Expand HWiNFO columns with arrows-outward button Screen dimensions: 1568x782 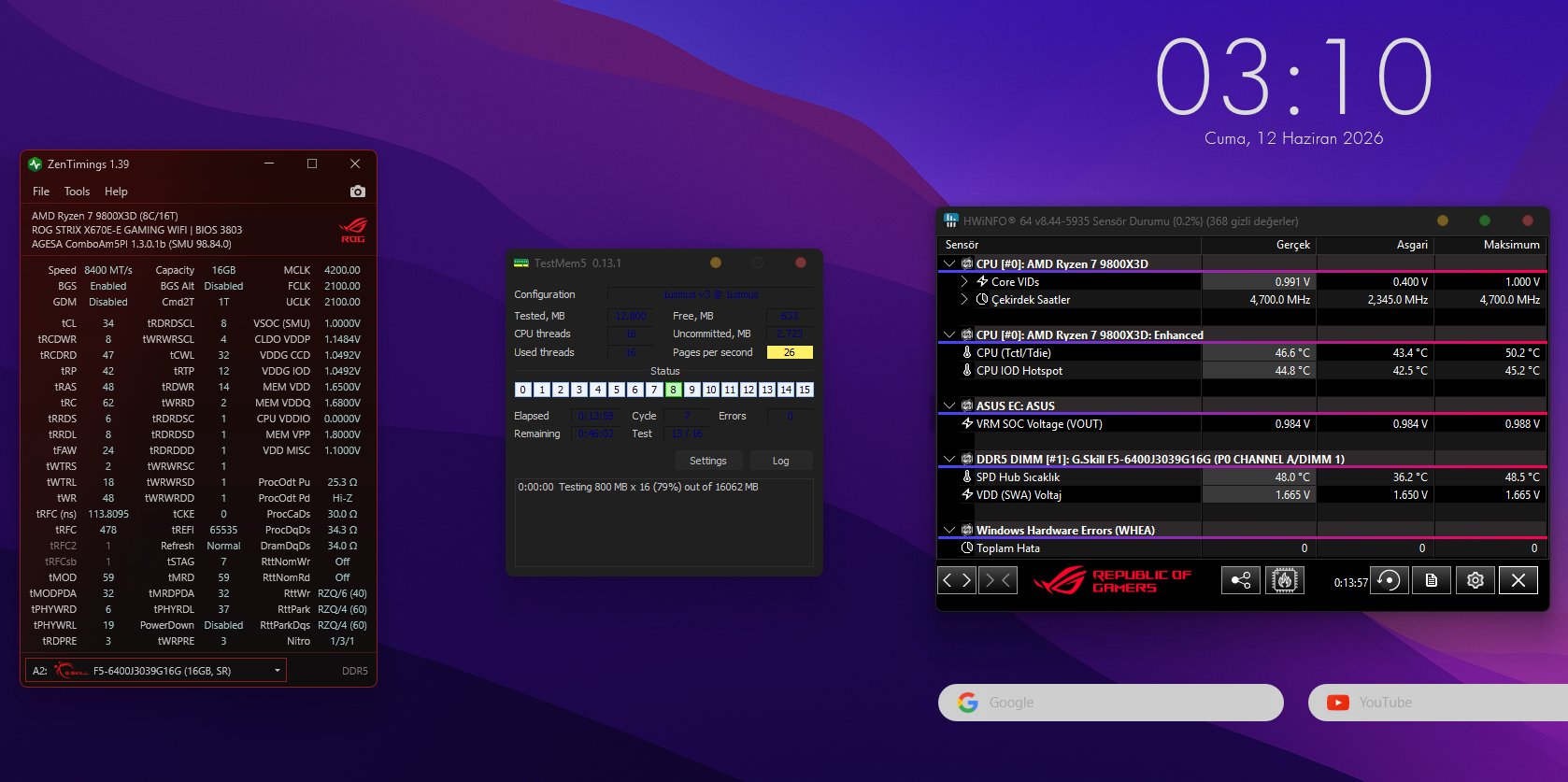click(957, 580)
